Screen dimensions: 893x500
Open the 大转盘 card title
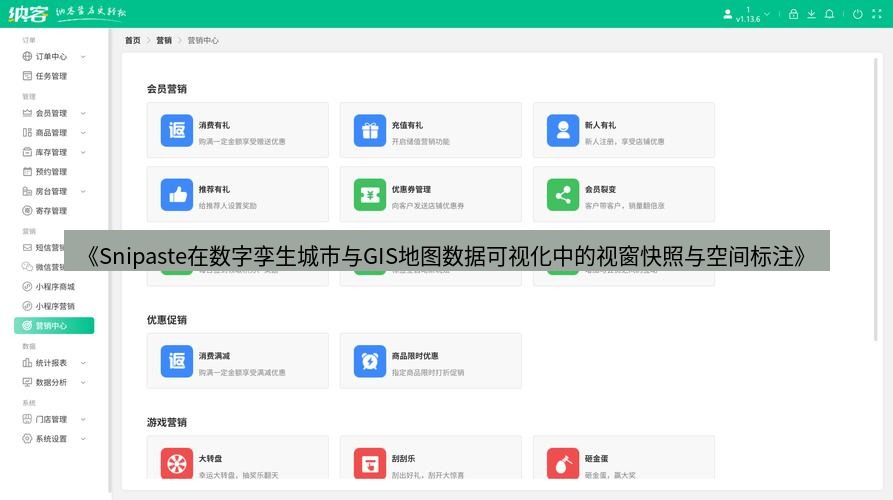point(210,458)
